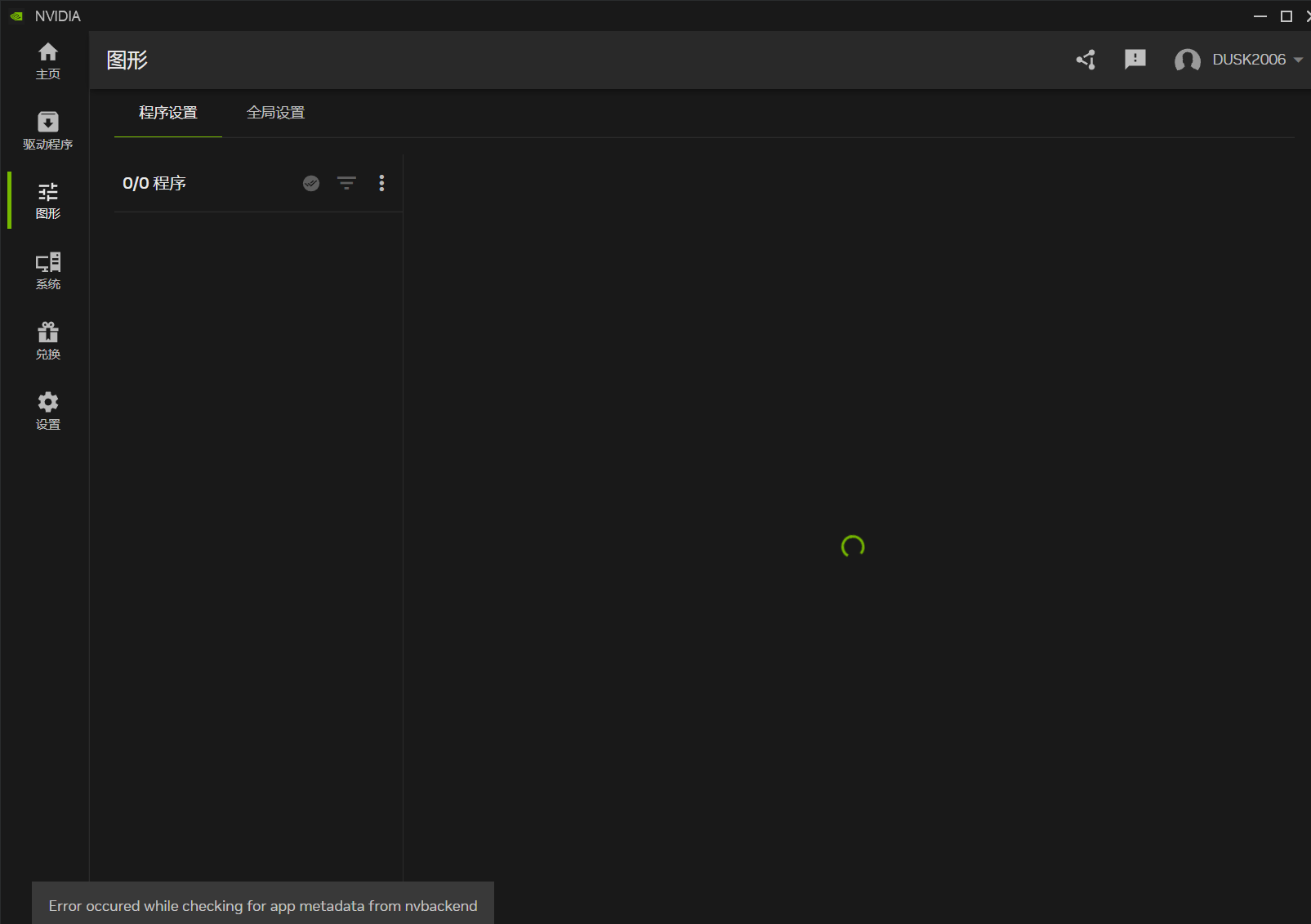
Task: Click the 0/0 程序 count label
Action: 154,183
